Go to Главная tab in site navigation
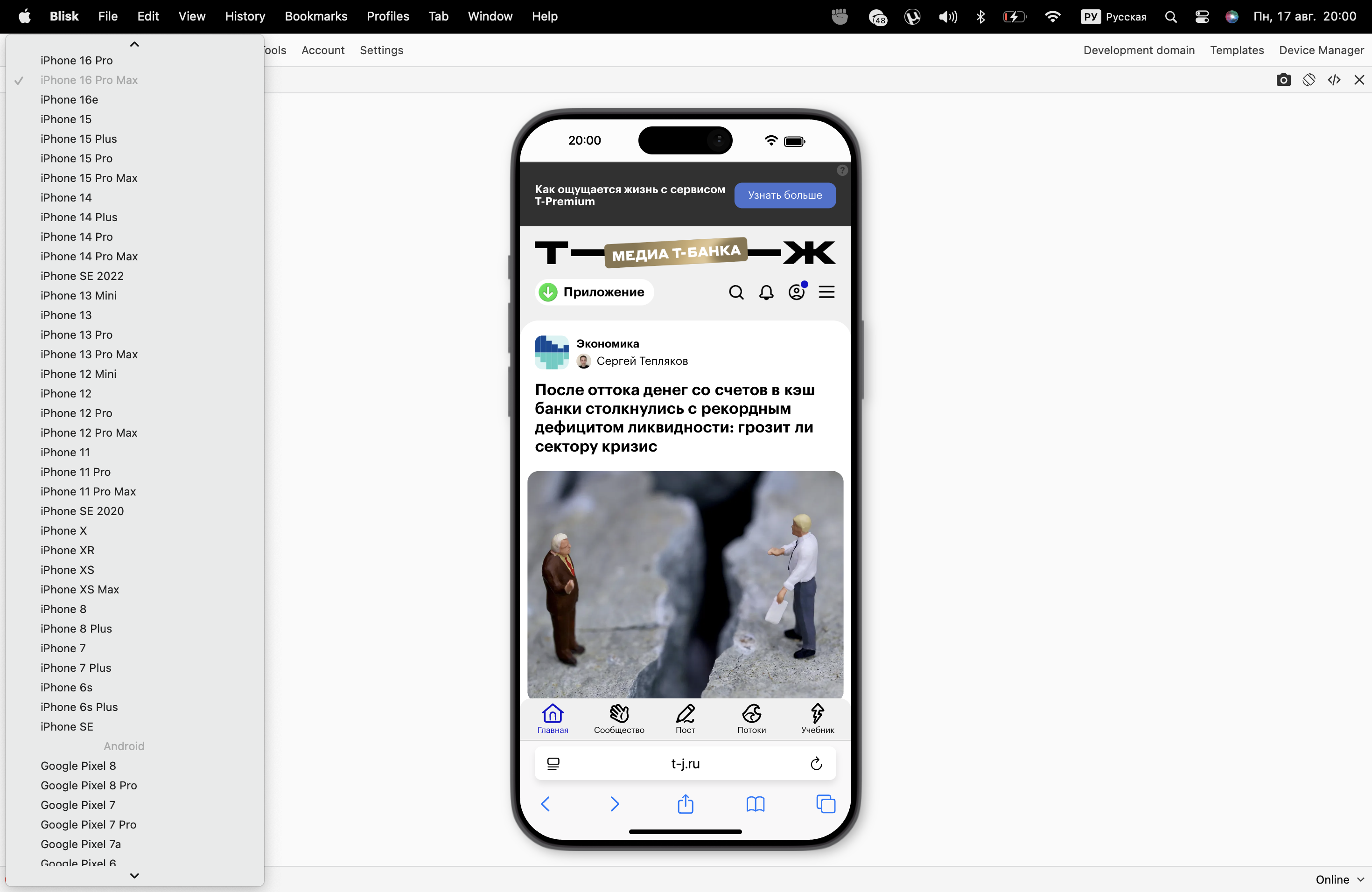Viewport: 1372px width, 892px height. pyautogui.click(x=553, y=718)
